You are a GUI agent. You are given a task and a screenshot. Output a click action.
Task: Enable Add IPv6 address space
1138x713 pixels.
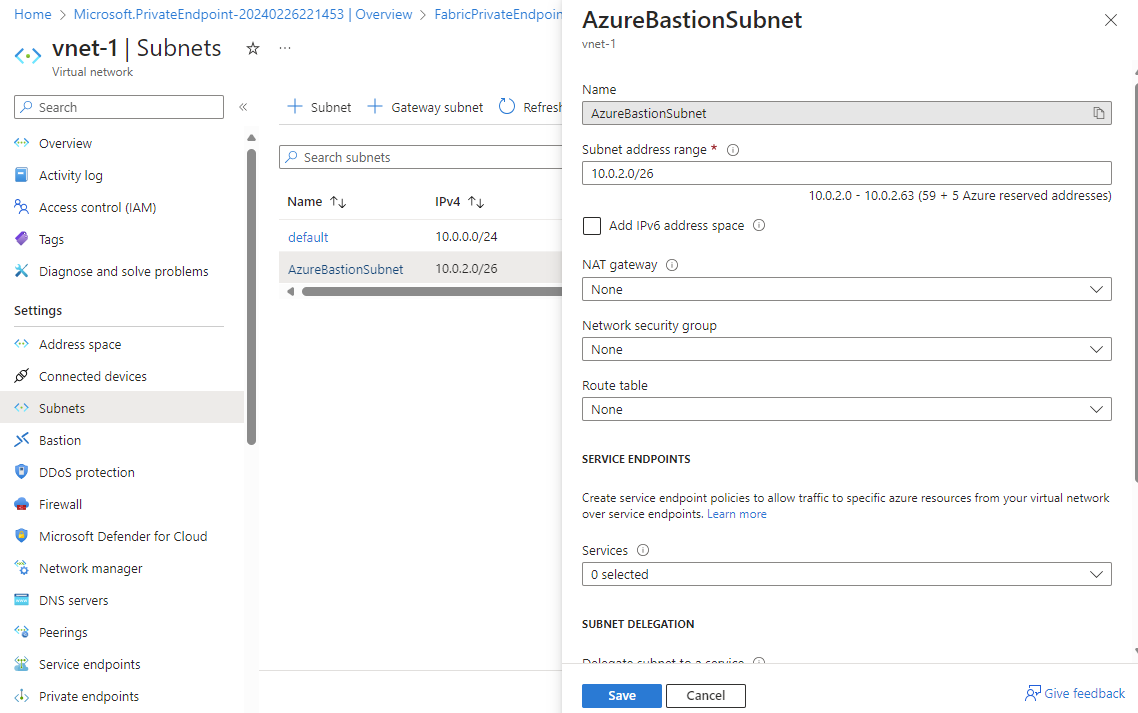[591, 225]
